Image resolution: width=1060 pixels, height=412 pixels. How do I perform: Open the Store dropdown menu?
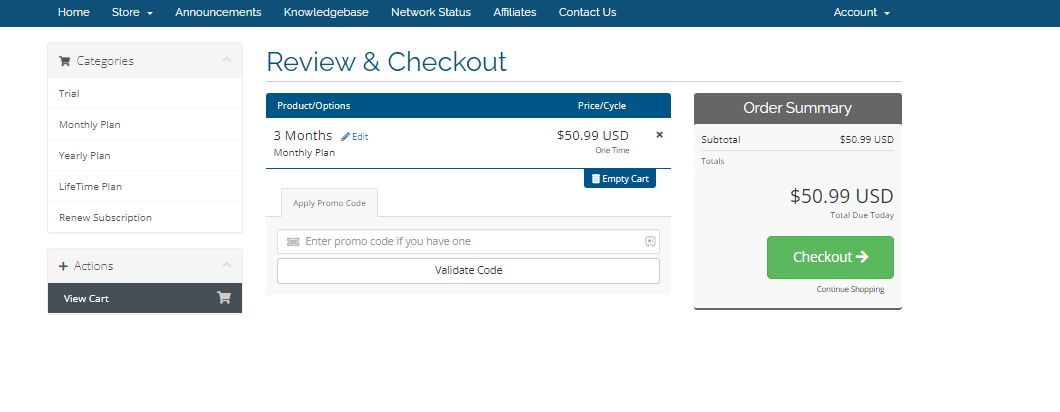[x=132, y=12]
